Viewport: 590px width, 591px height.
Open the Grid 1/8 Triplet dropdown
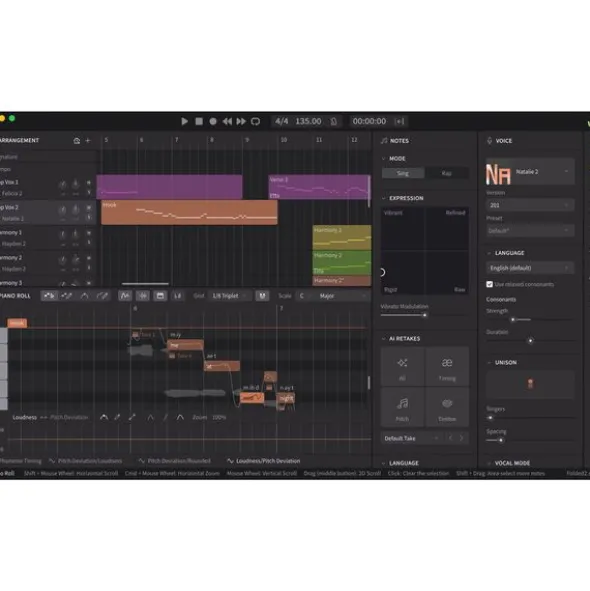click(x=230, y=296)
